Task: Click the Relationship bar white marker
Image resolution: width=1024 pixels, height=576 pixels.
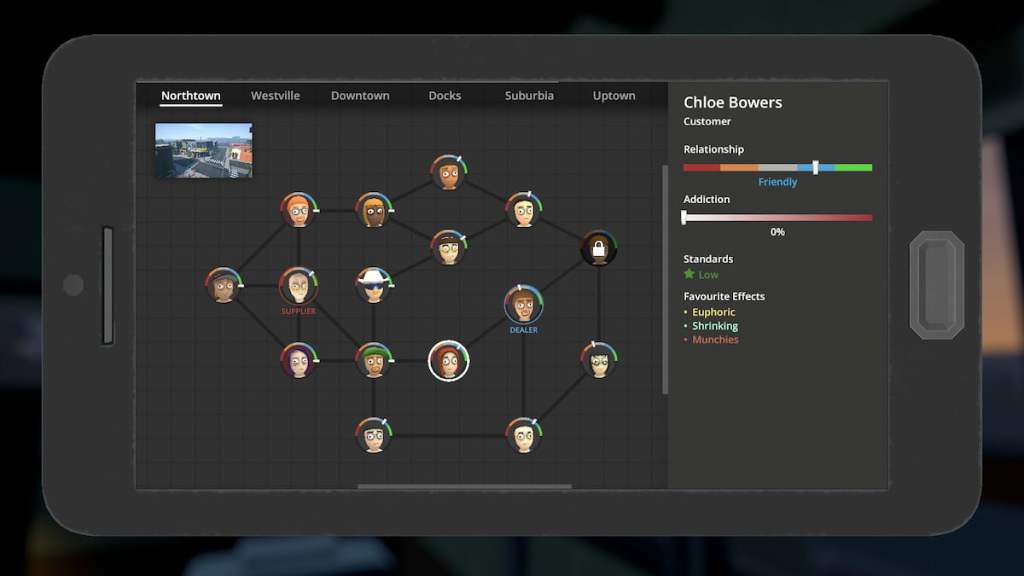Action: tap(815, 168)
